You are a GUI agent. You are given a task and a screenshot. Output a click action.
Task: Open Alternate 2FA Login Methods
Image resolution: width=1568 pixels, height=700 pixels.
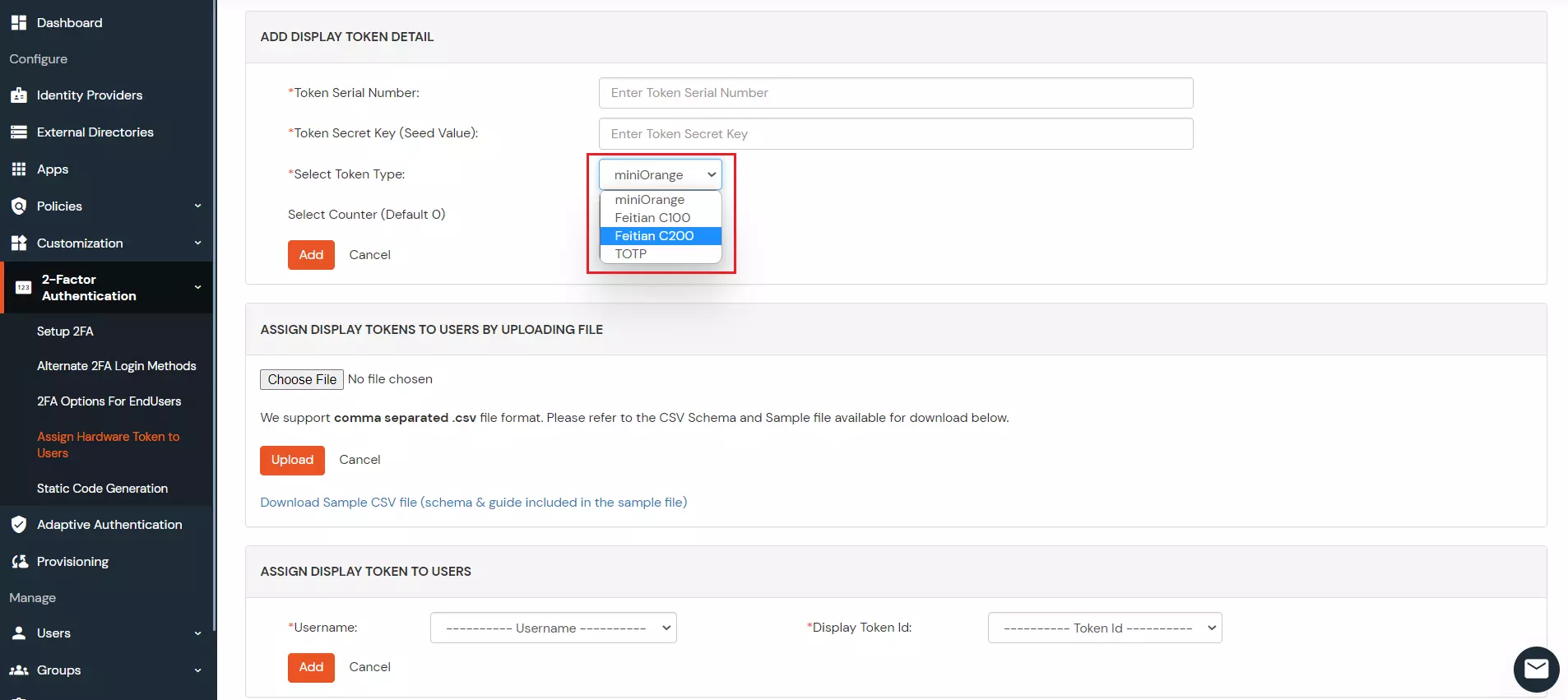tap(116, 366)
